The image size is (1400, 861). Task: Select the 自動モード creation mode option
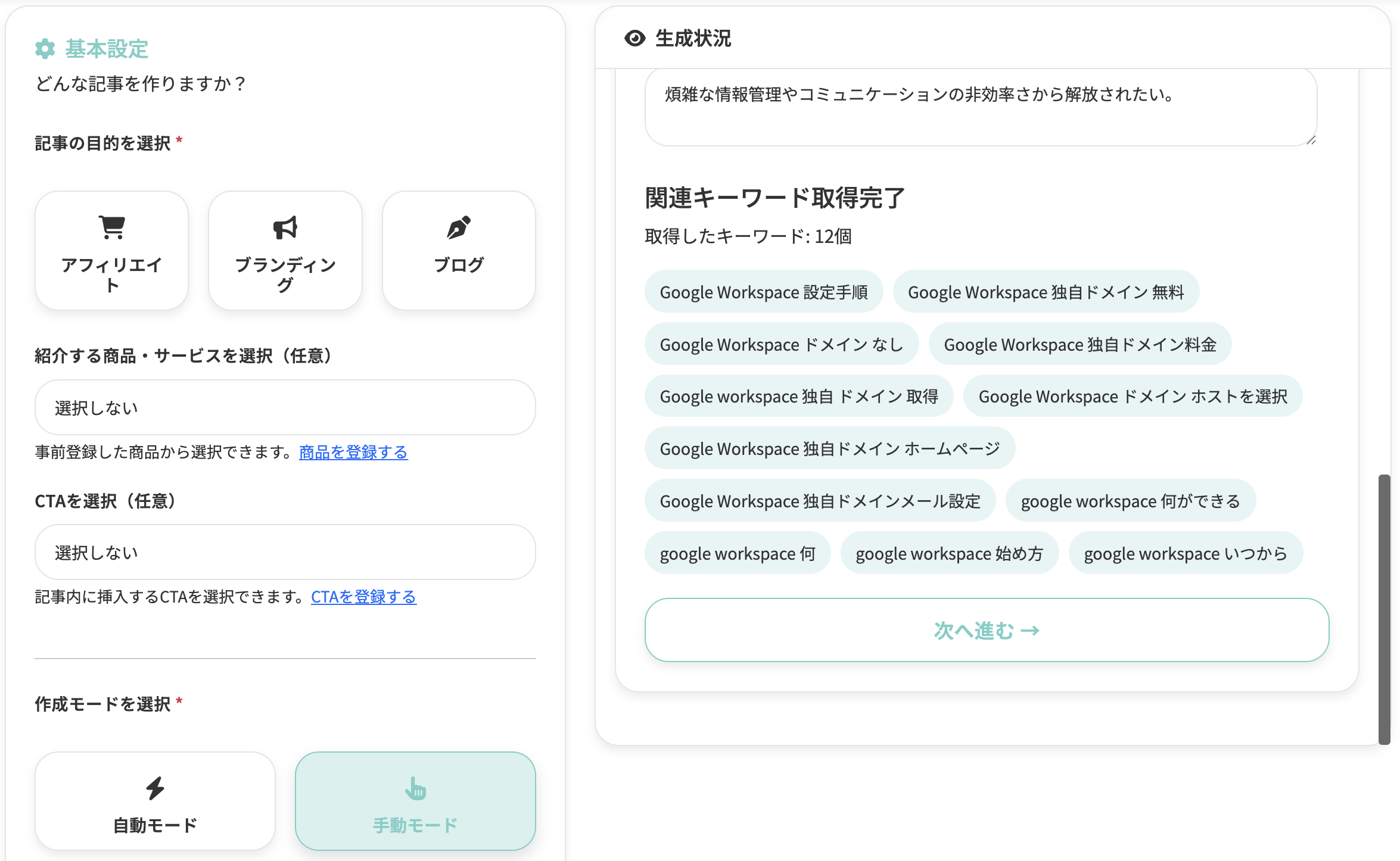(x=155, y=801)
